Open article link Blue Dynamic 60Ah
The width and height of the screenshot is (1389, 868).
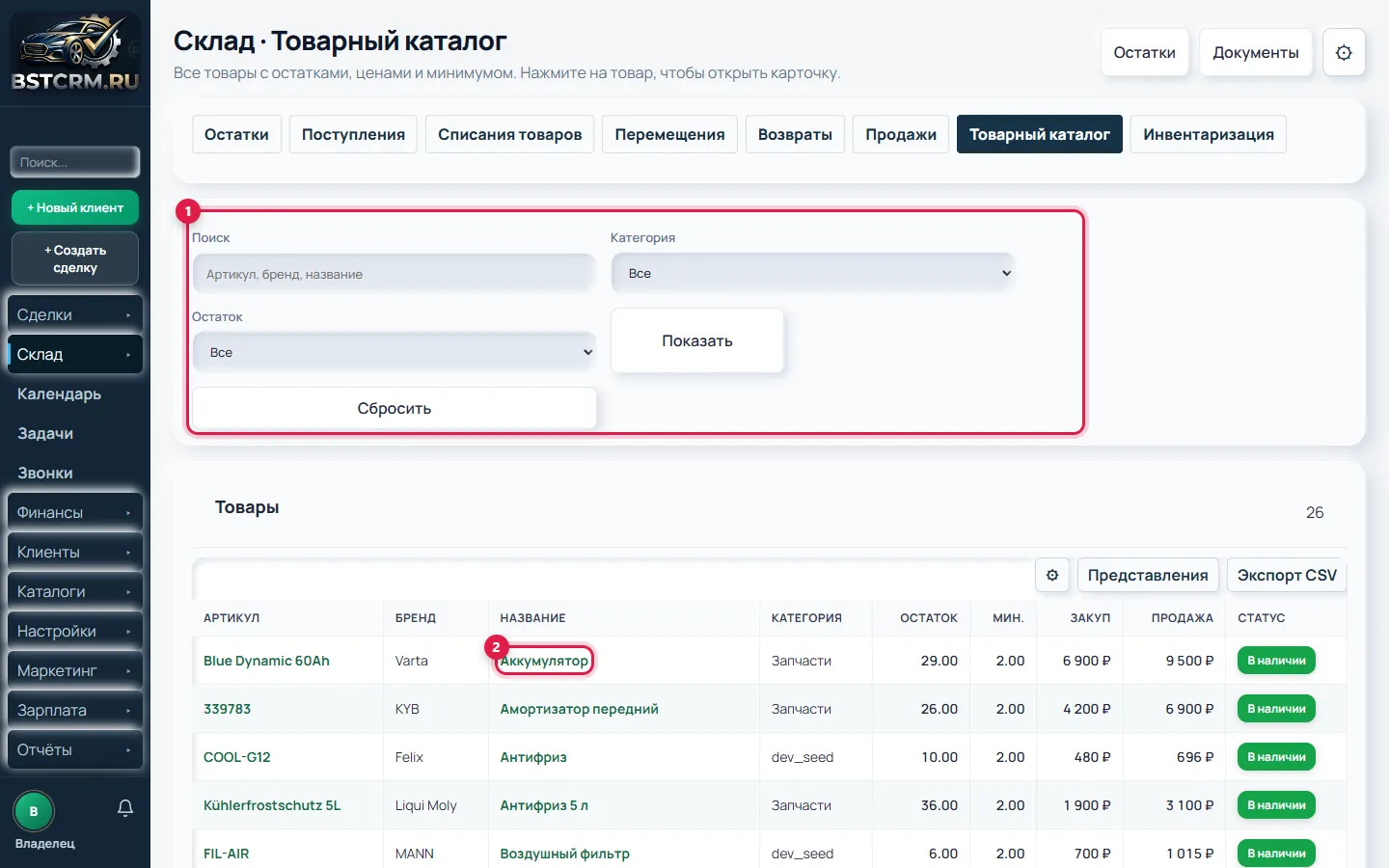(x=266, y=661)
